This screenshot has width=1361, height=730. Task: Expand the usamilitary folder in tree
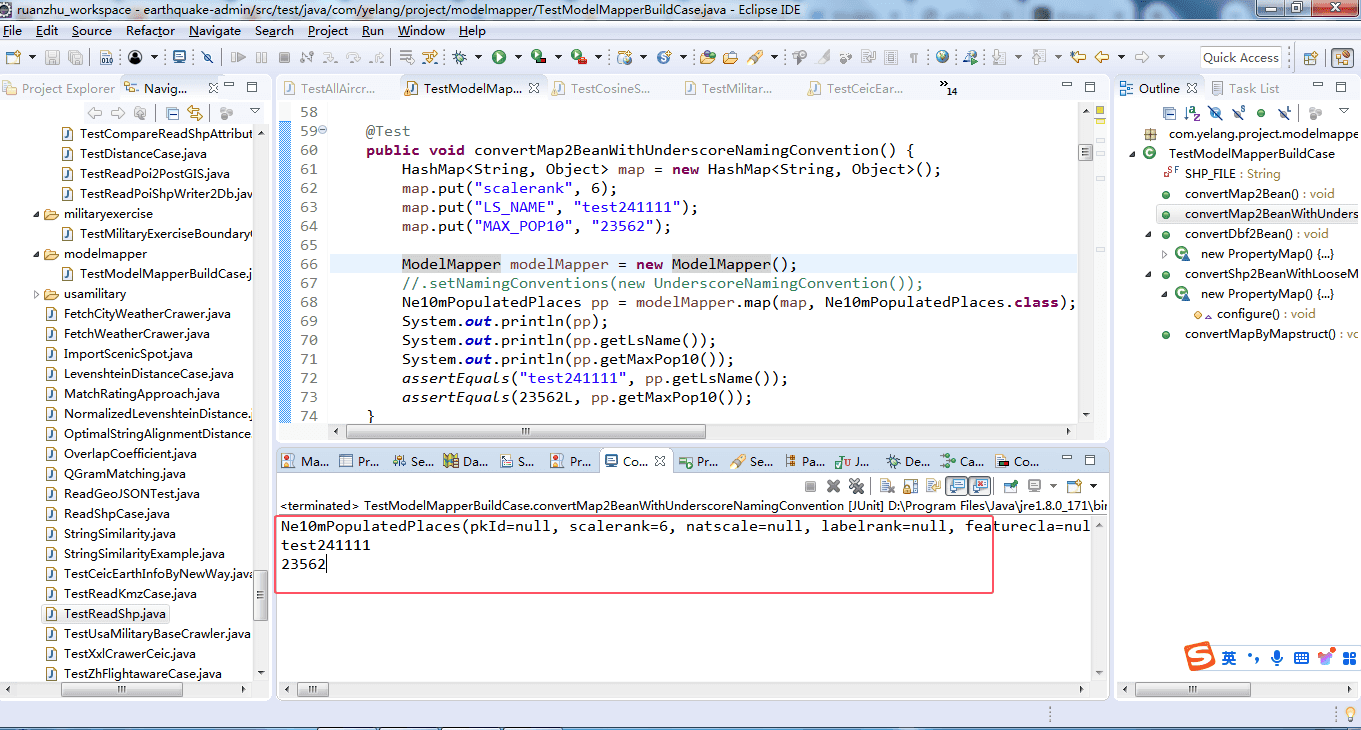(37, 294)
